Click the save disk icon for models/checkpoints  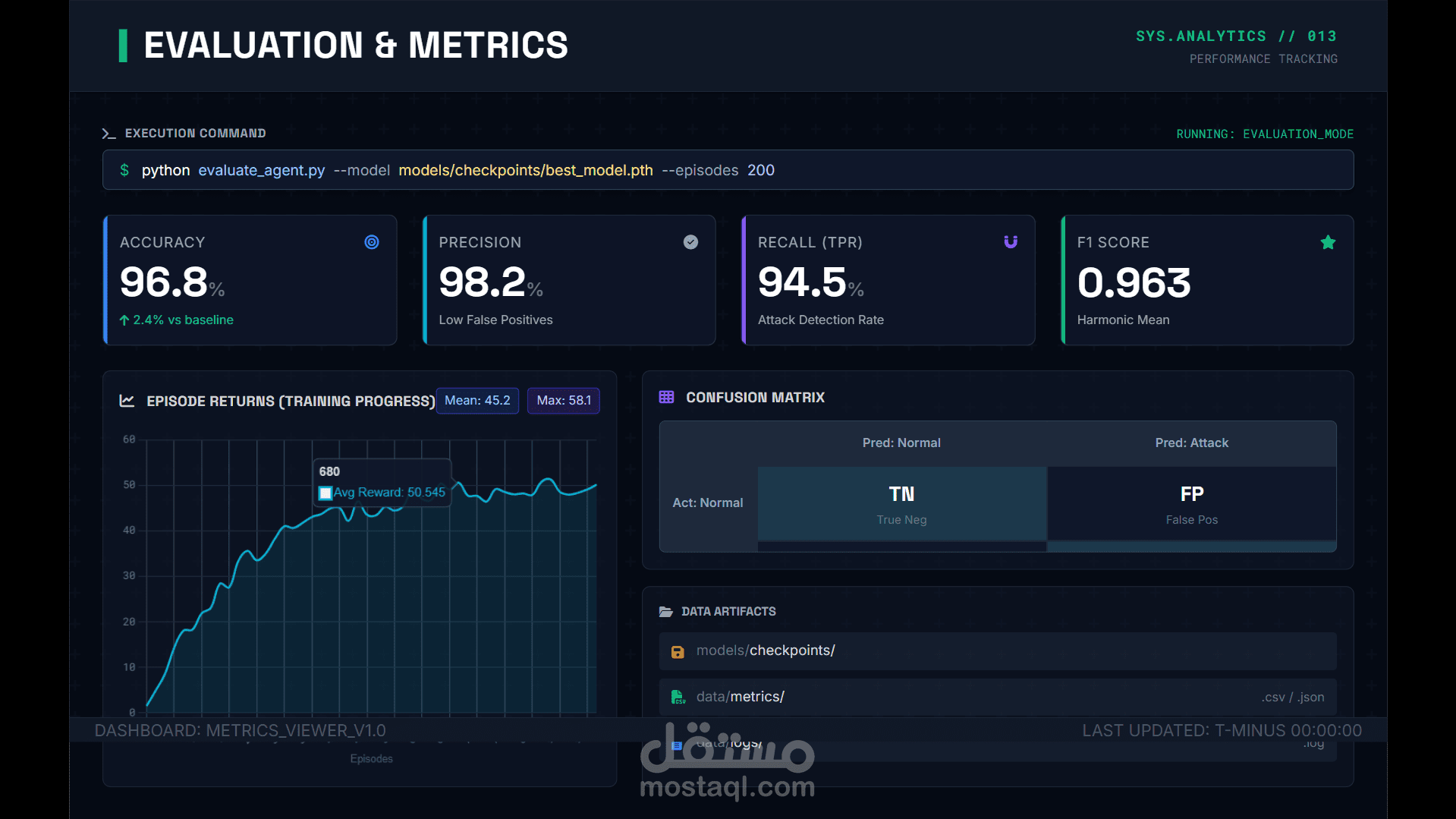678,652
